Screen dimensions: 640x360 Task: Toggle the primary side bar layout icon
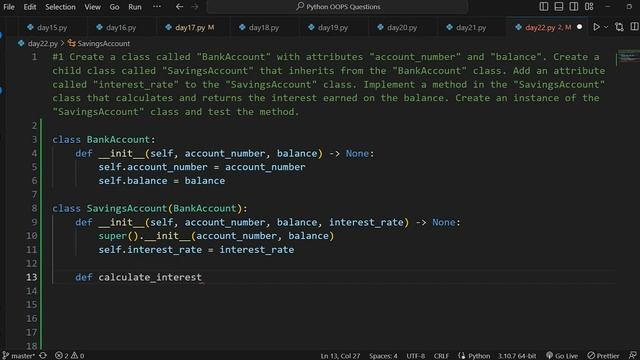click(544, 7)
